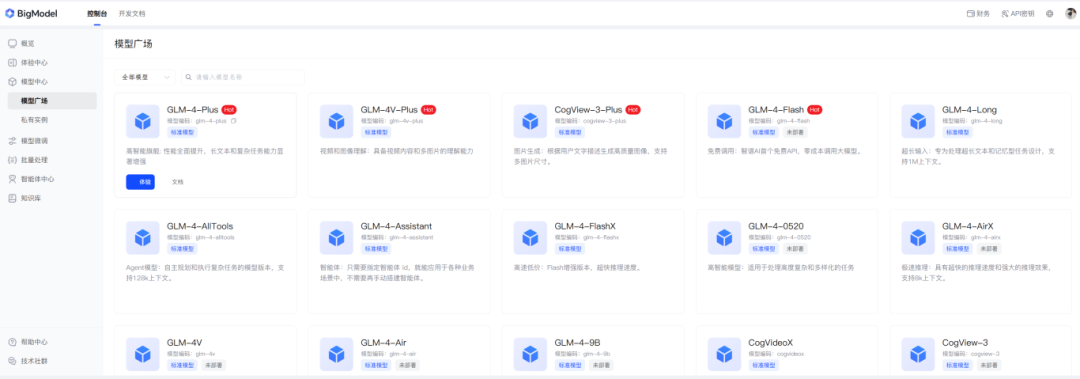Click the 知识库 book icon in sidebar
This screenshot has height=379, width=1080.
pos(12,198)
